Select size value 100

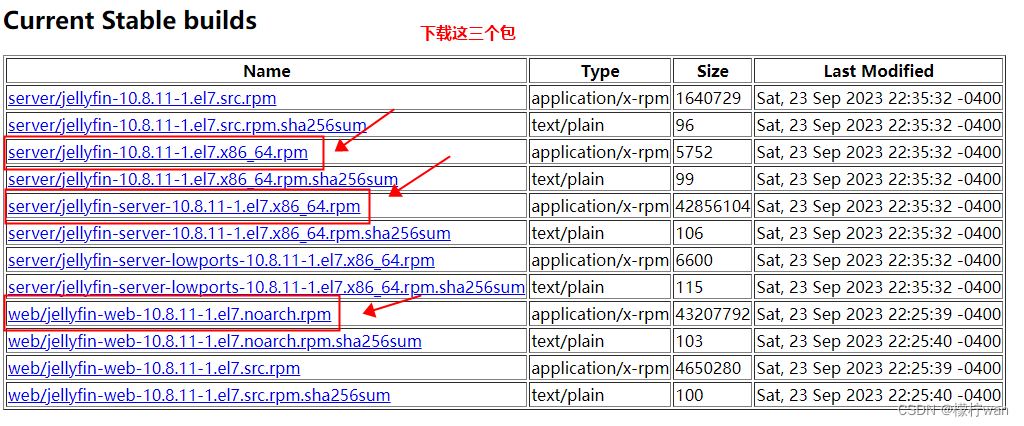click(x=690, y=395)
